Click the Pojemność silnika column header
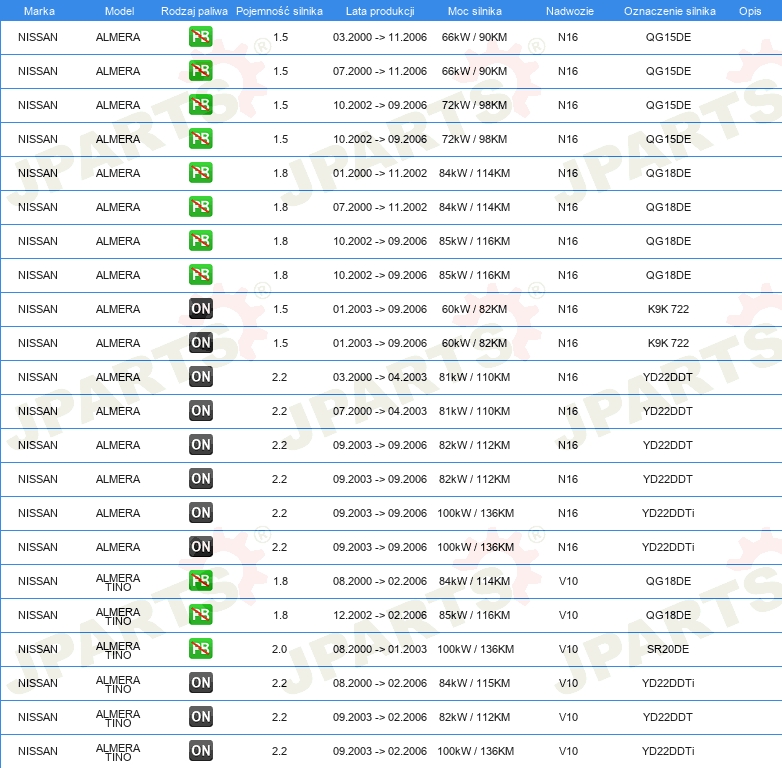Screen dimensions: 782x768 point(279,11)
